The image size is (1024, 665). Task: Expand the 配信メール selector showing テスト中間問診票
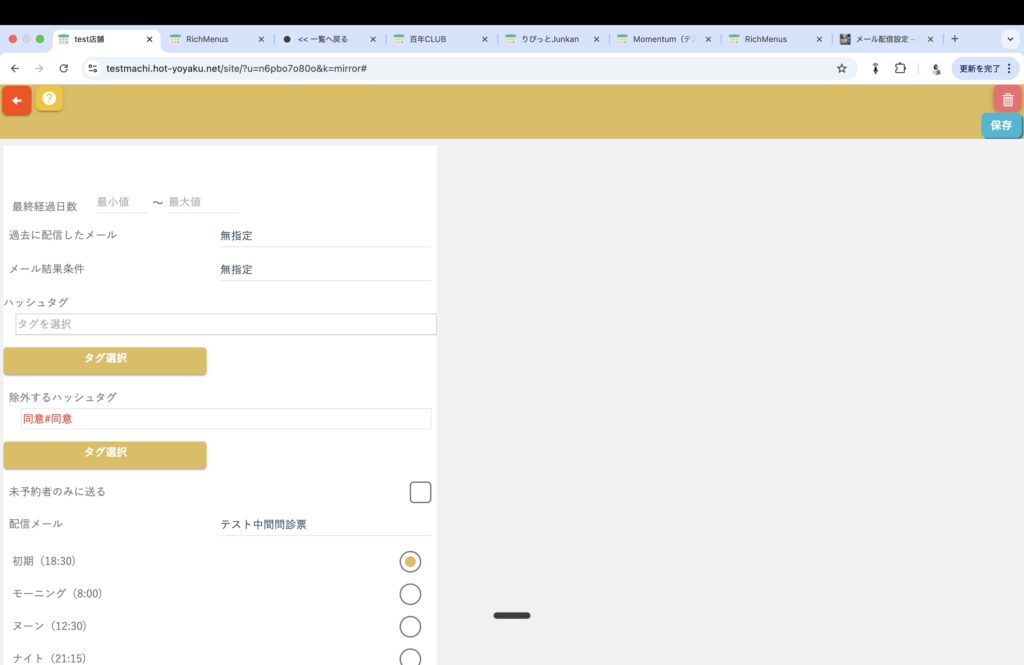325,525
